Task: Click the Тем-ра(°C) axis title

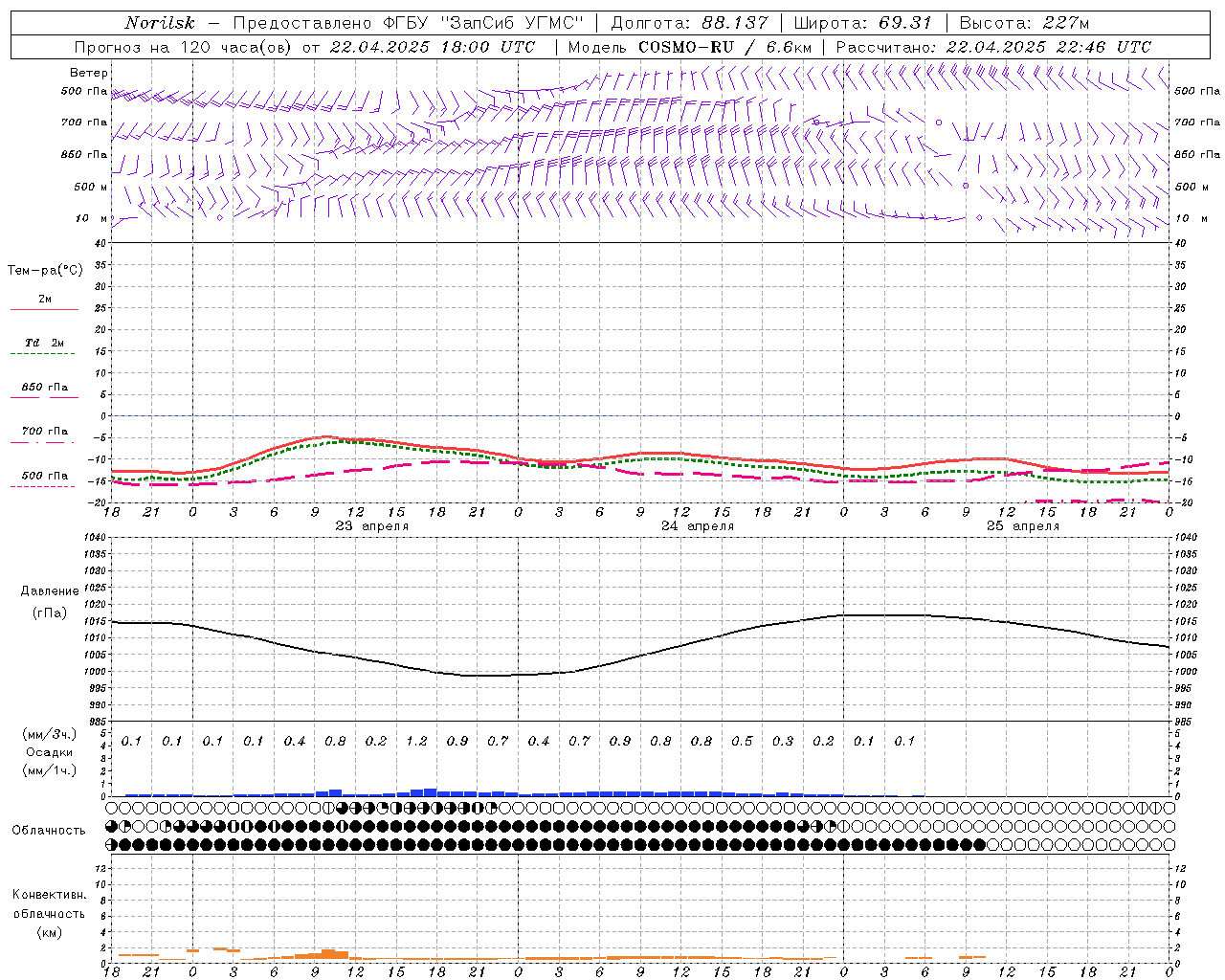Action: pyautogui.click(x=45, y=271)
